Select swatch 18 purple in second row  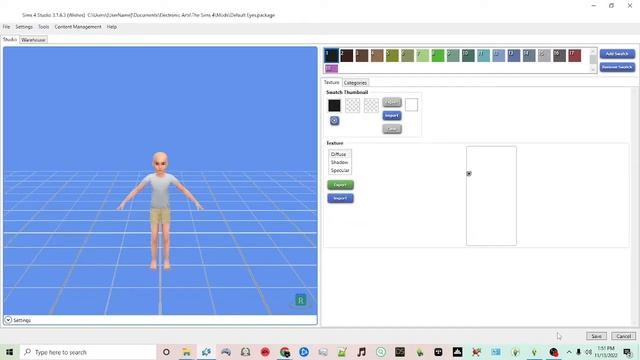pos(331,68)
